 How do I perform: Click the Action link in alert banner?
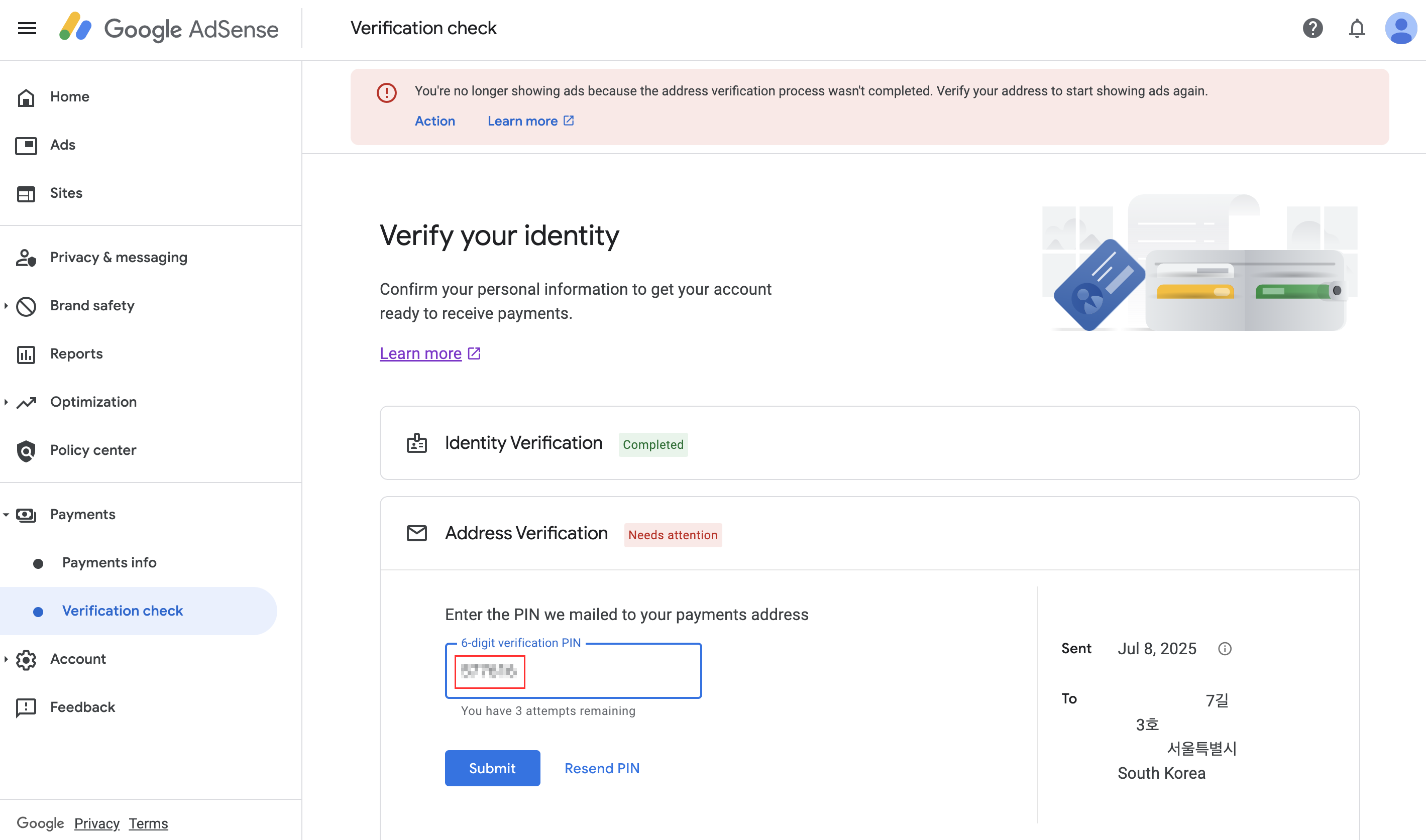435,121
